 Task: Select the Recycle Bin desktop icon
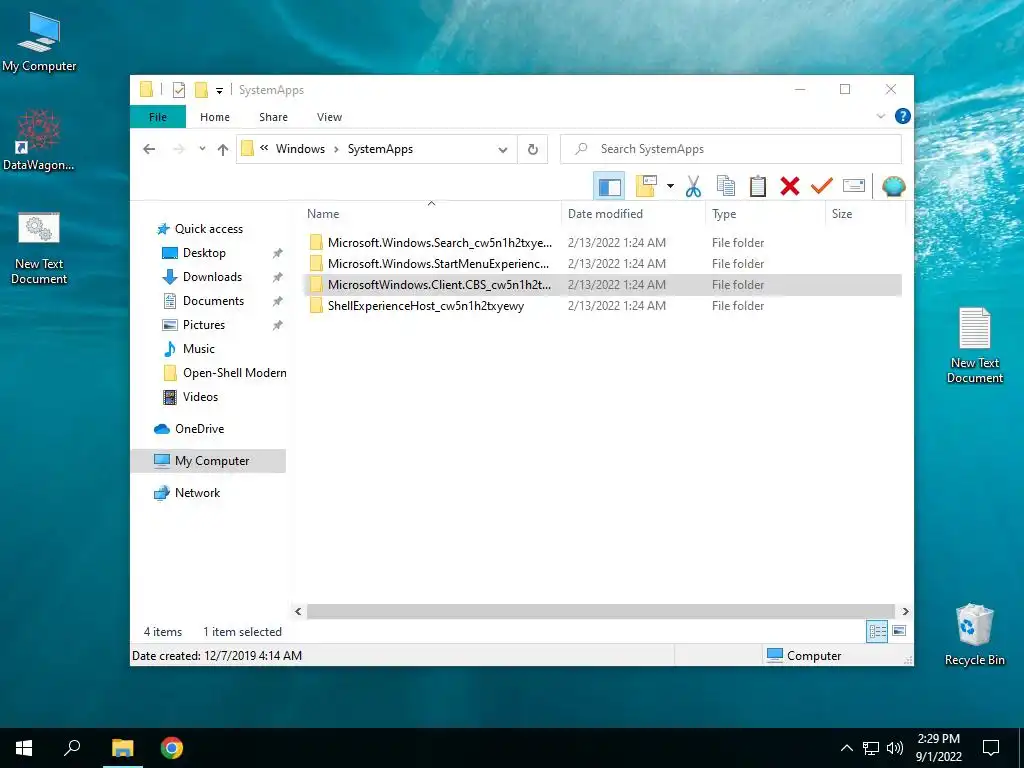pyautogui.click(x=974, y=635)
